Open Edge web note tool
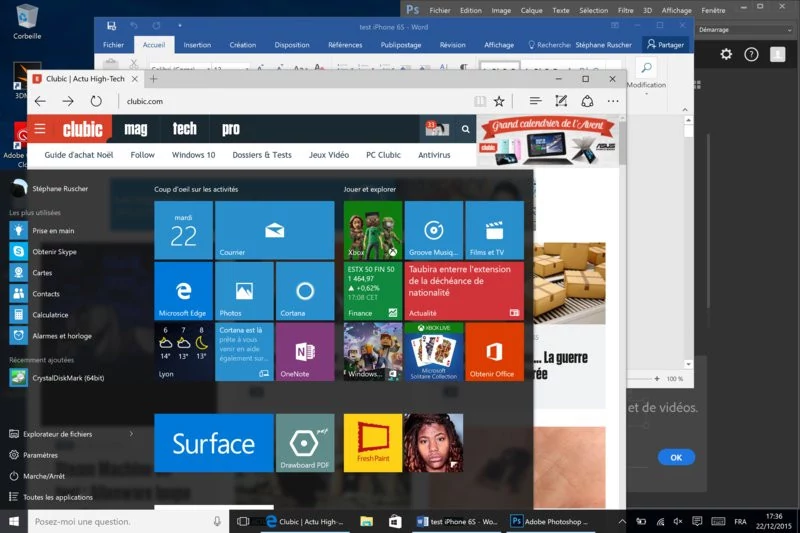 (561, 101)
